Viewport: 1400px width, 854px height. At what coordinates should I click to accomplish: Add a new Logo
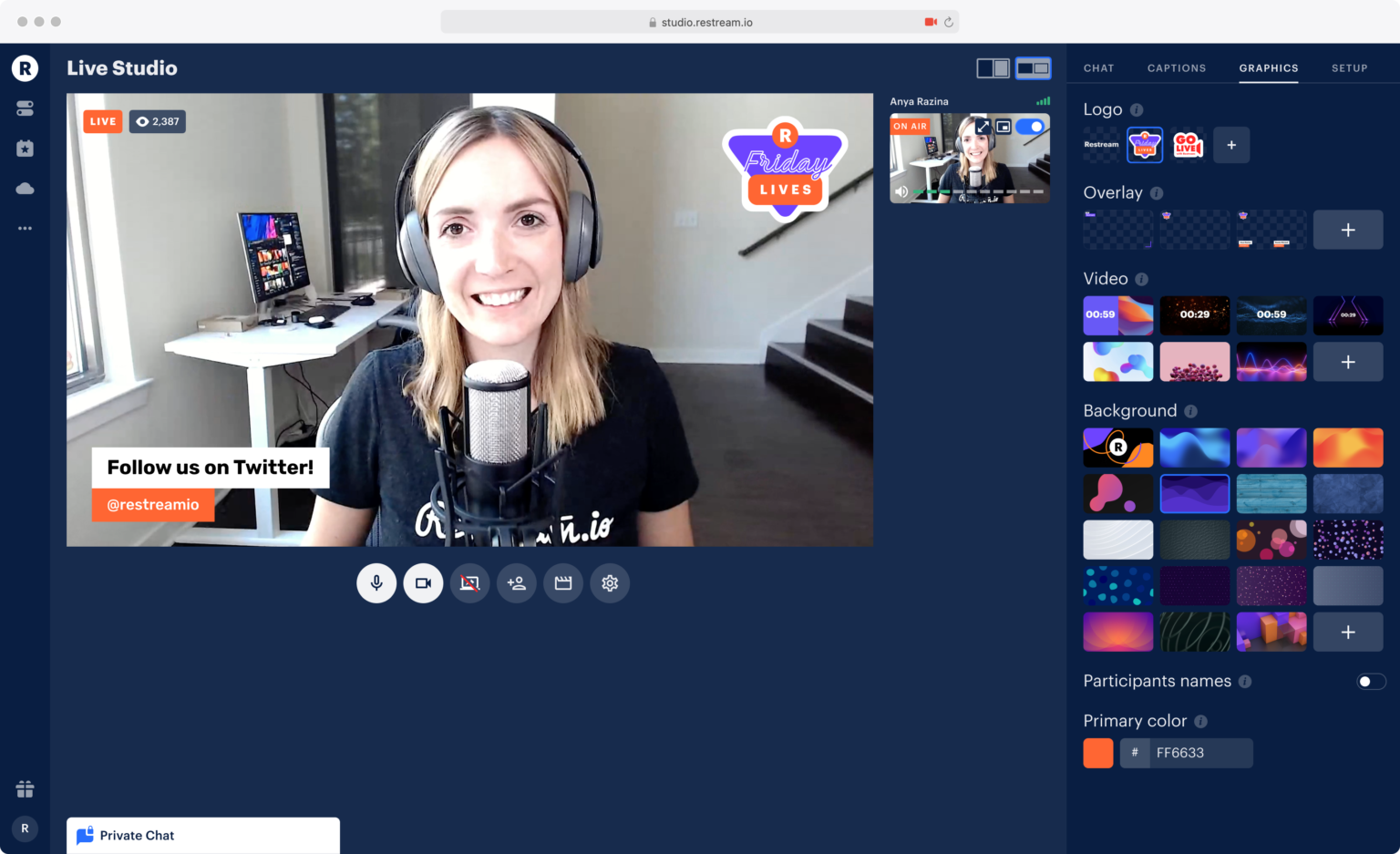click(x=1231, y=145)
